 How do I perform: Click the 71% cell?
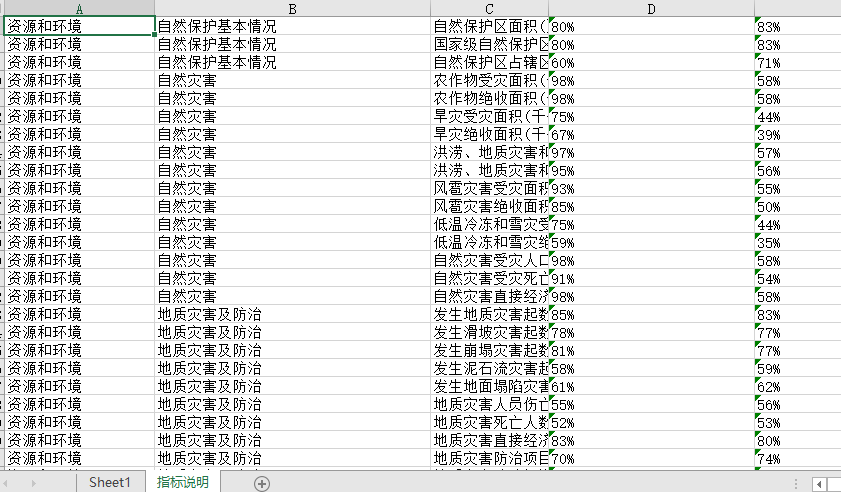pos(798,62)
